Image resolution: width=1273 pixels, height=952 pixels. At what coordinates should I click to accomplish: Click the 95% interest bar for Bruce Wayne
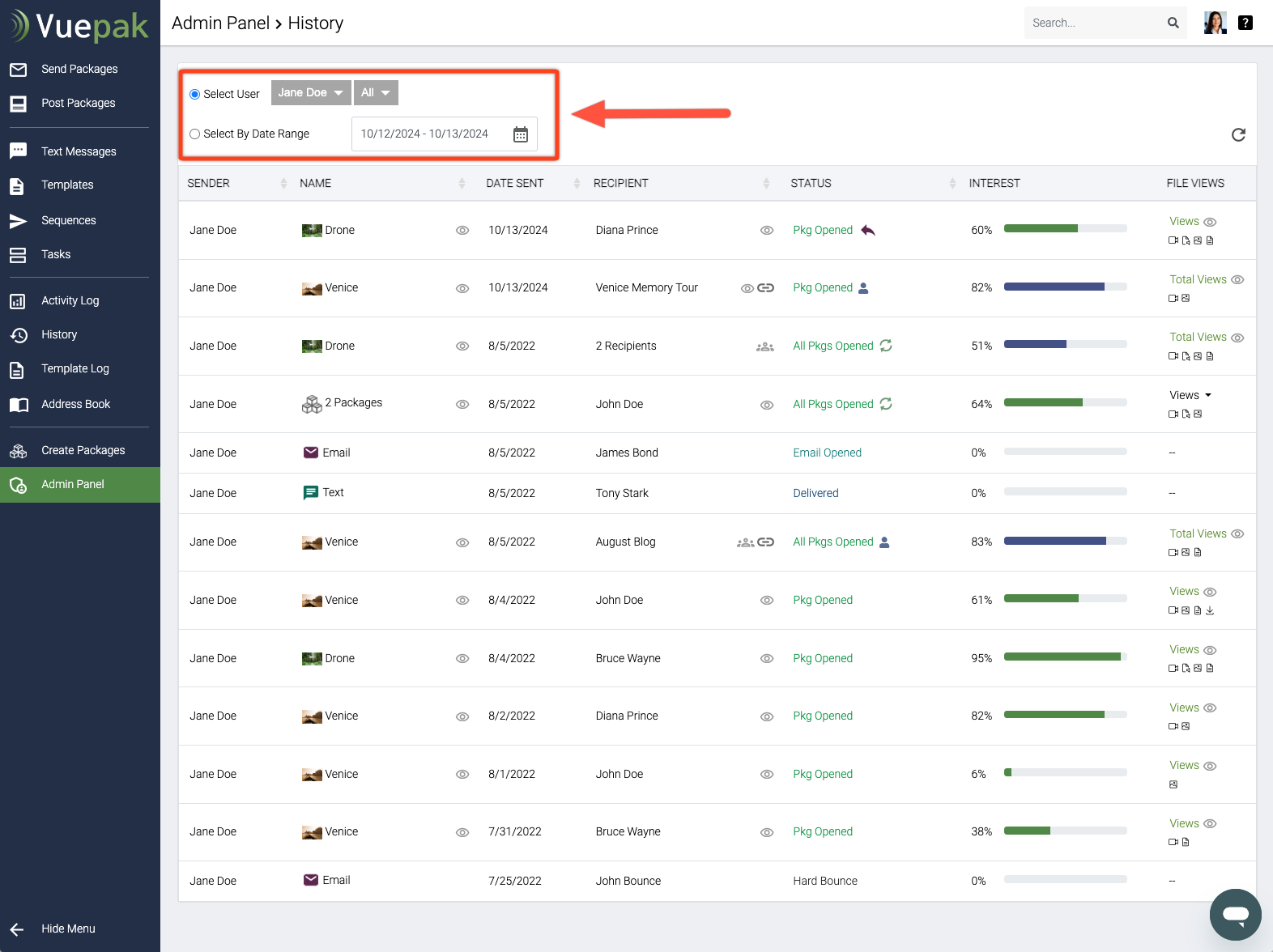(x=1065, y=657)
